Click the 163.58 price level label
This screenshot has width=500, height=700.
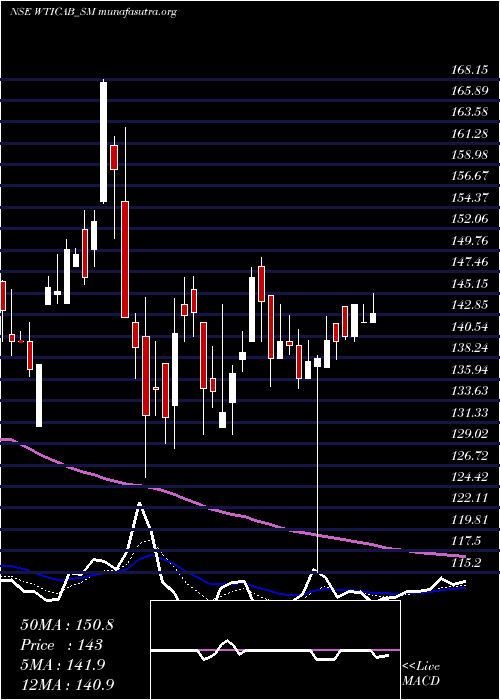pos(469,112)
